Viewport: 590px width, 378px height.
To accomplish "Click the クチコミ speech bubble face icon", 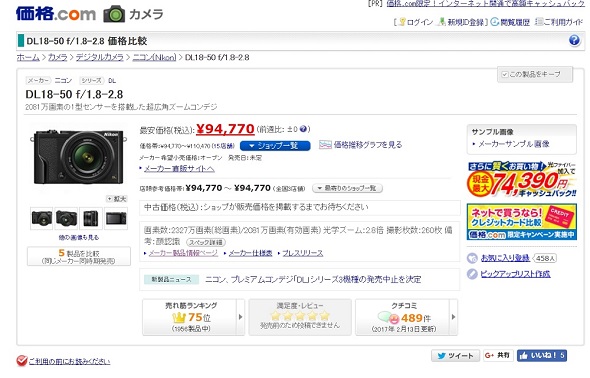I will coord(388,318).
